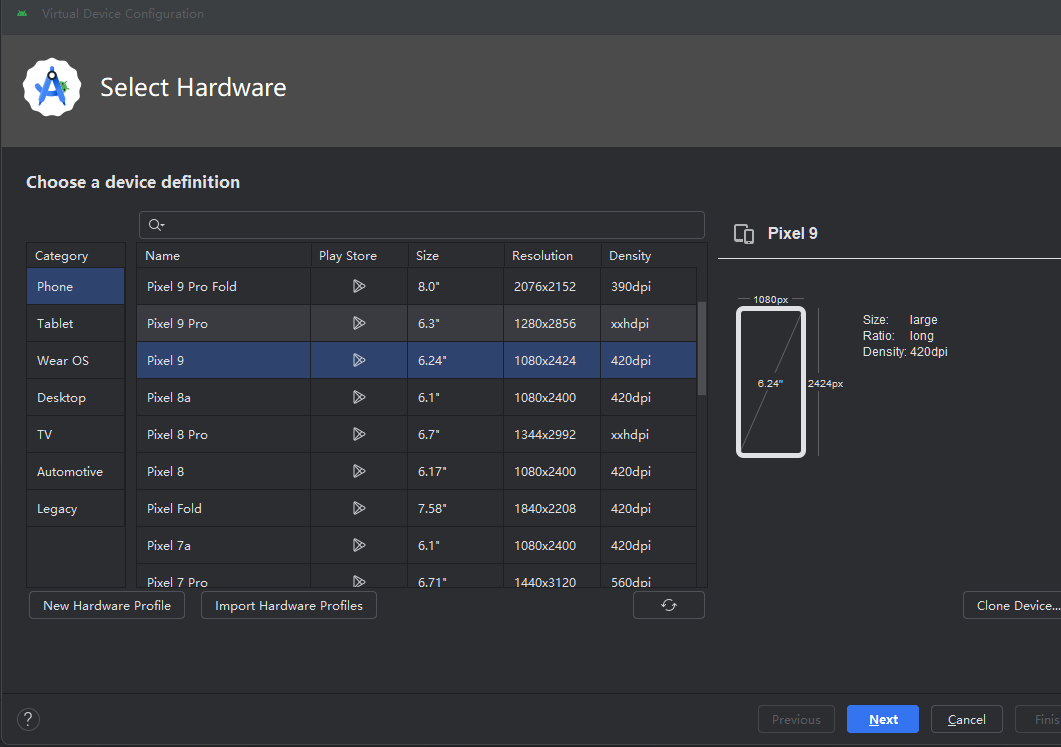This screenshot has width=1061, height=747.
Task: Open the help question mark icon
Action: pos(28,718)
